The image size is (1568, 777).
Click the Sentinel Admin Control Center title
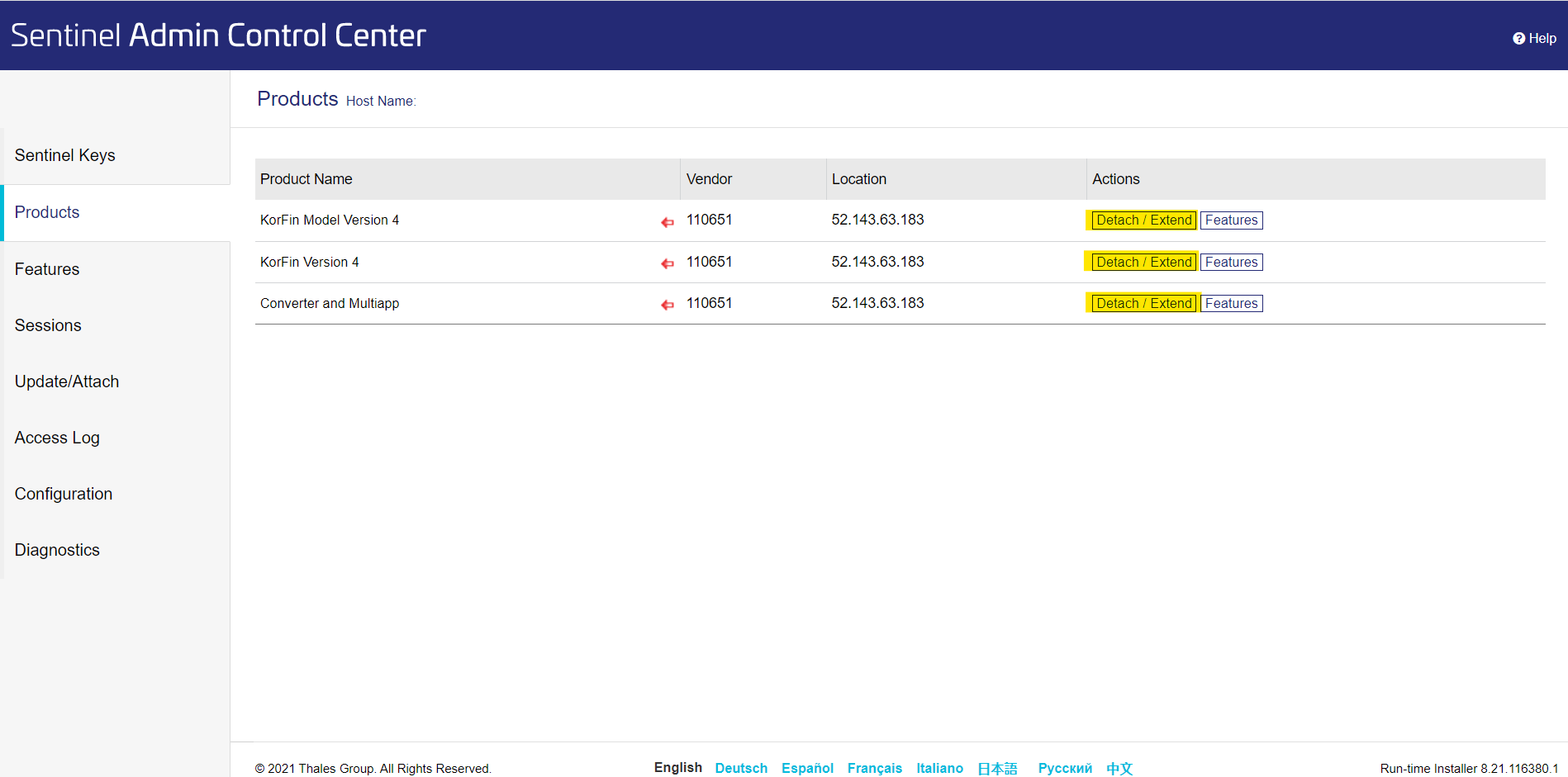click(x=218, y=36)
